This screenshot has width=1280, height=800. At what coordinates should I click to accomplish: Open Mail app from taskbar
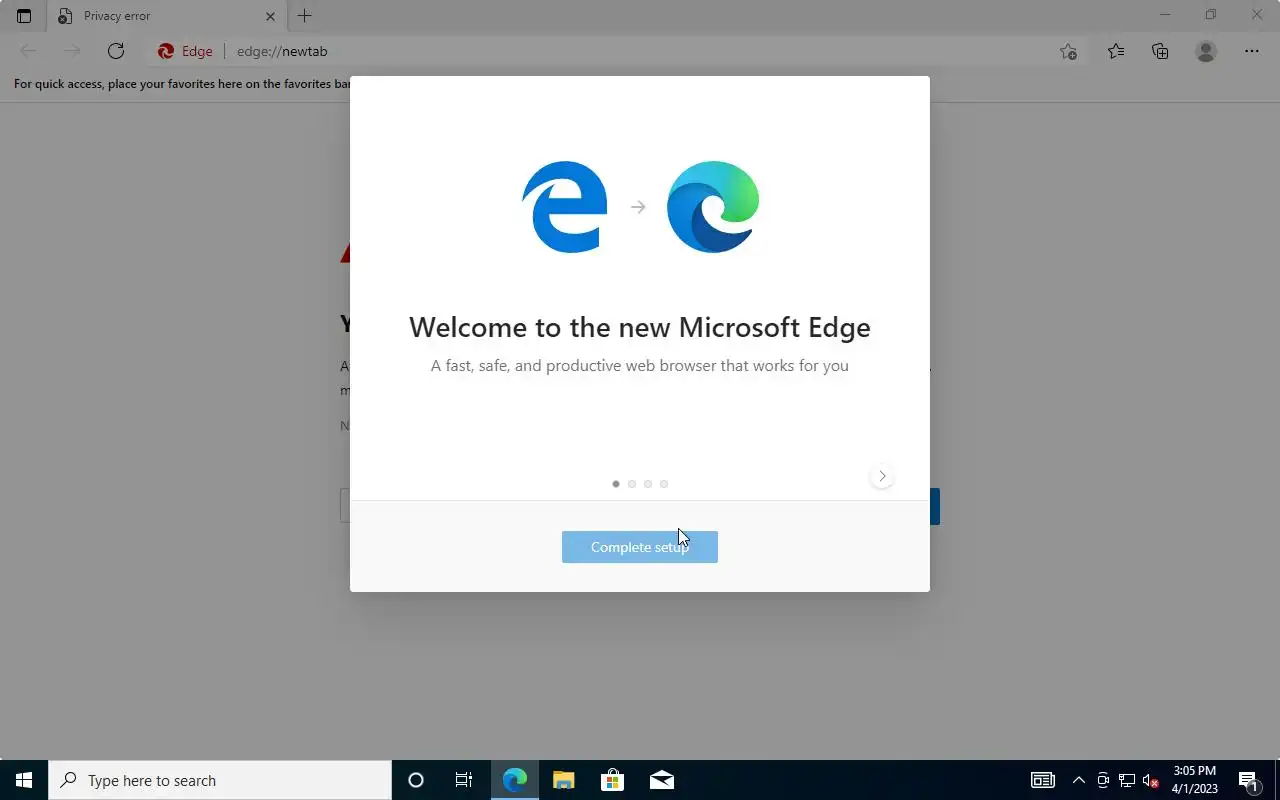click(x=661, y=780)
